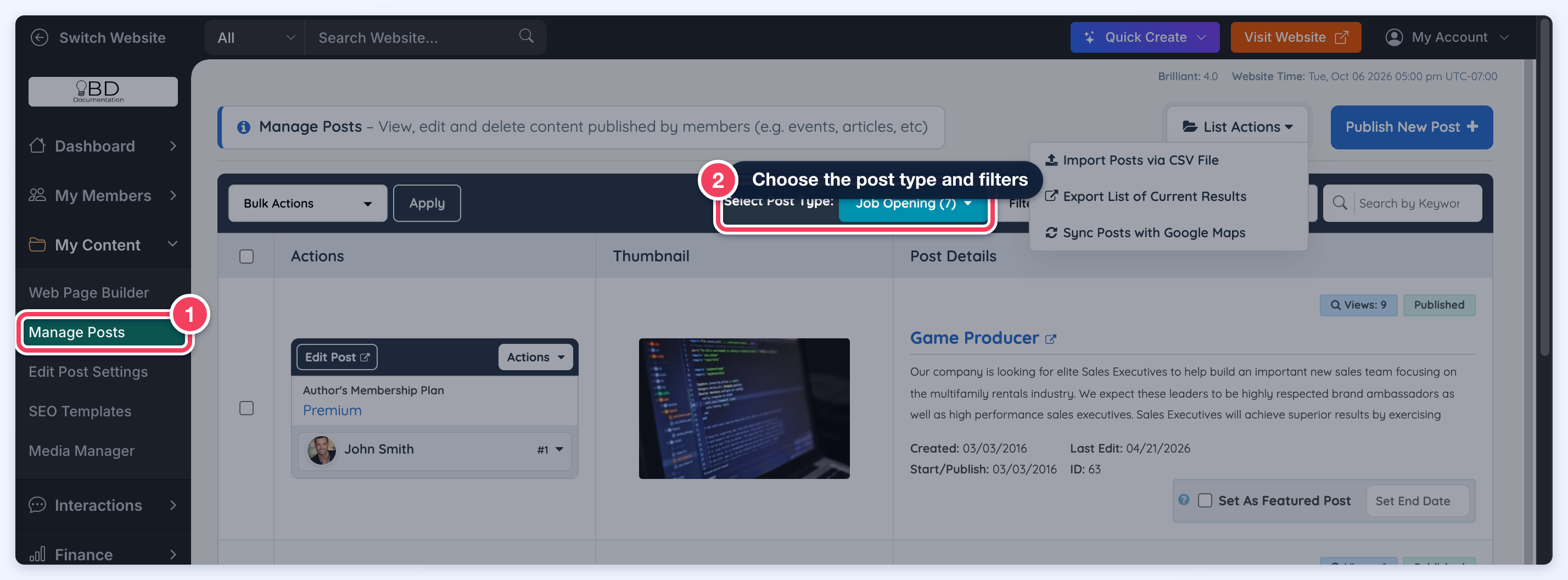The image size is (1568, 580).
Task: Click the info icon beside Manage Posts
Action: pos(243,127)
